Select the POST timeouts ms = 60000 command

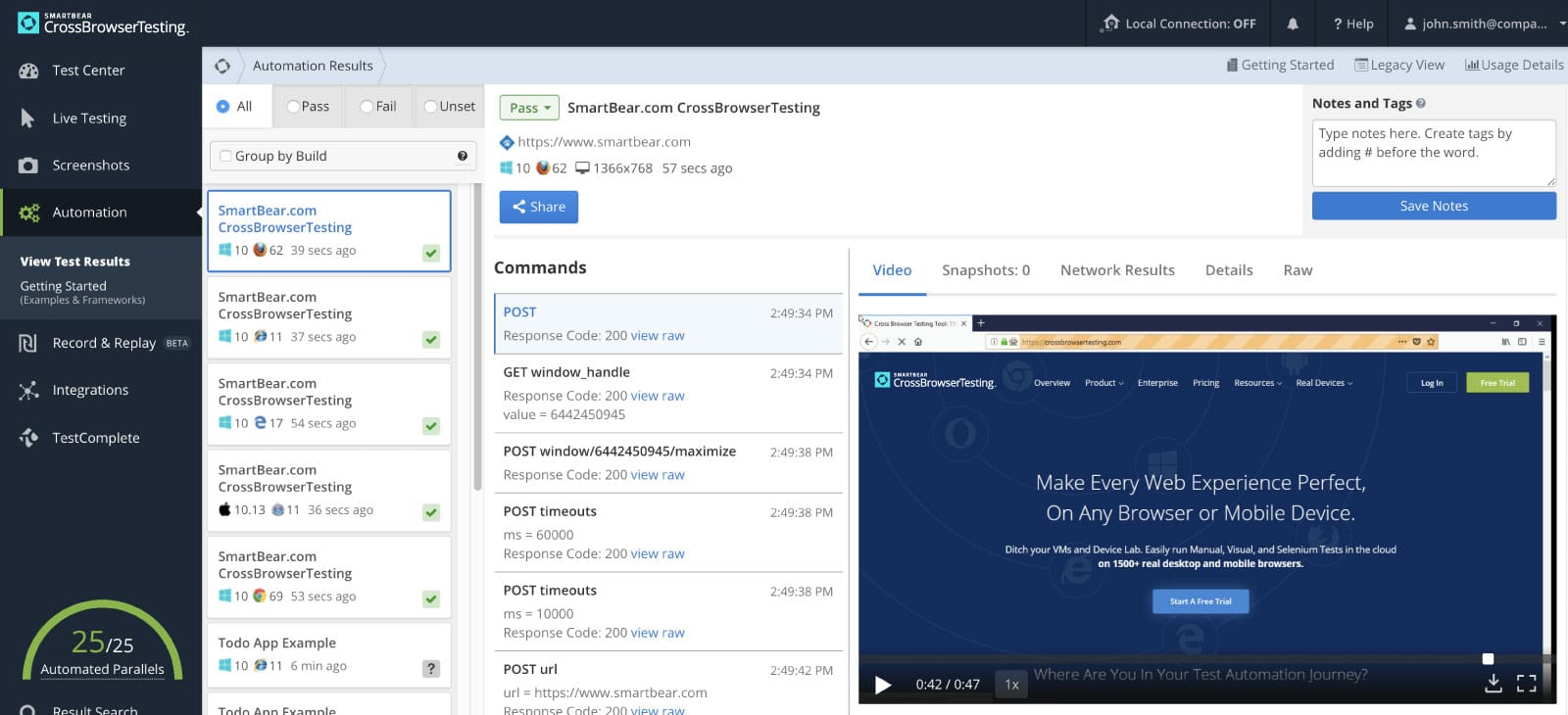click(x=668, y=533)
